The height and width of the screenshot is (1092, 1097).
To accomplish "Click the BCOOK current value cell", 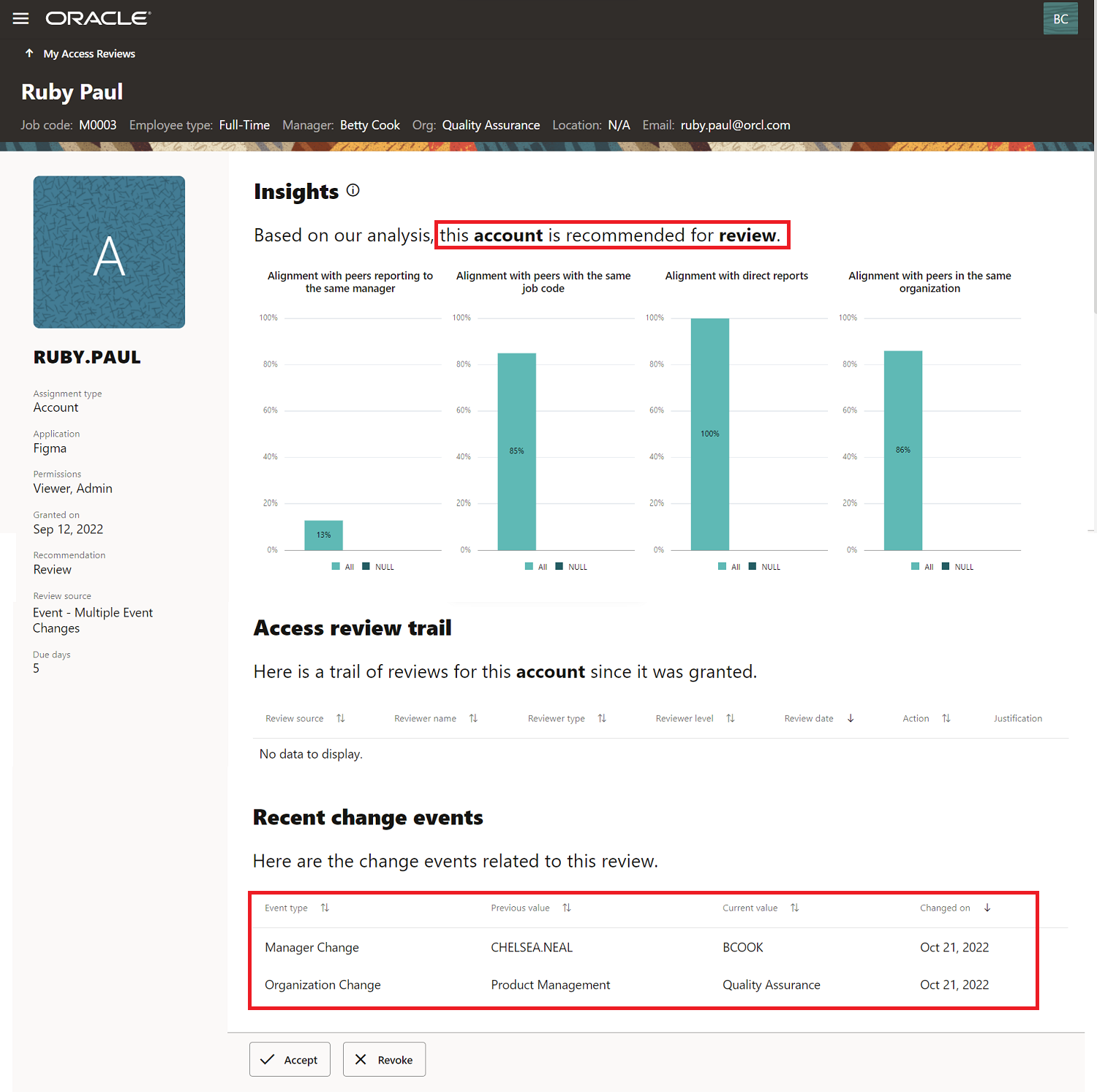I will [x=742, y=947].
